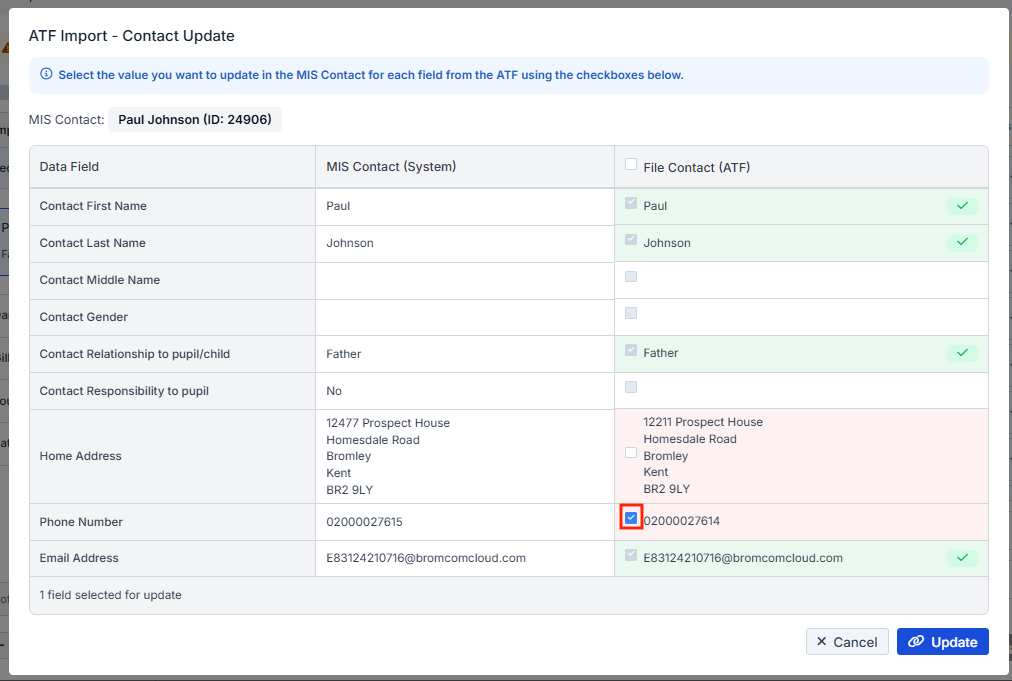Click the "MIS Contact (System)" column header
The image size is (1012, 681).
click(x=391, y=167)
